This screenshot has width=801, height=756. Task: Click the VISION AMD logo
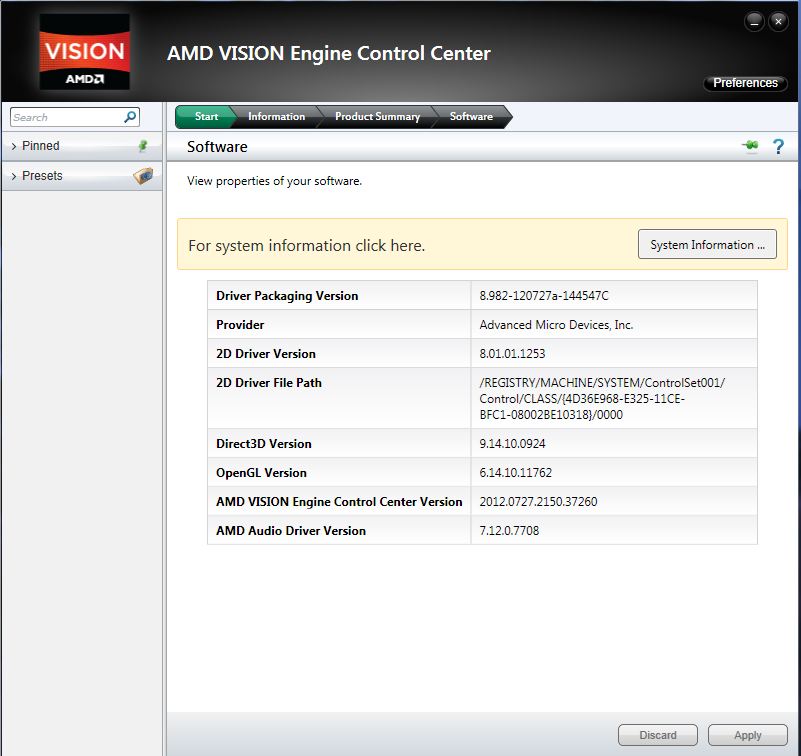click(85, 52)
